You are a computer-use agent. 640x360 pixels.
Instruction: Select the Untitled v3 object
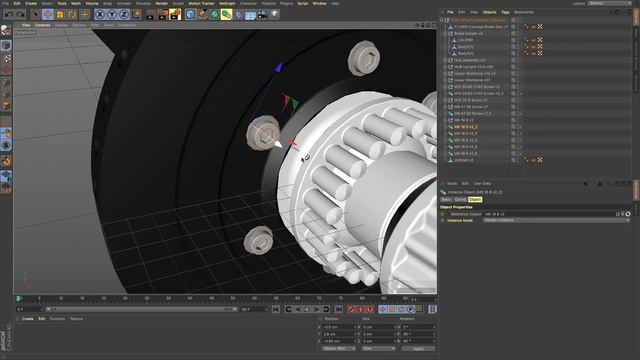point(464,160)
